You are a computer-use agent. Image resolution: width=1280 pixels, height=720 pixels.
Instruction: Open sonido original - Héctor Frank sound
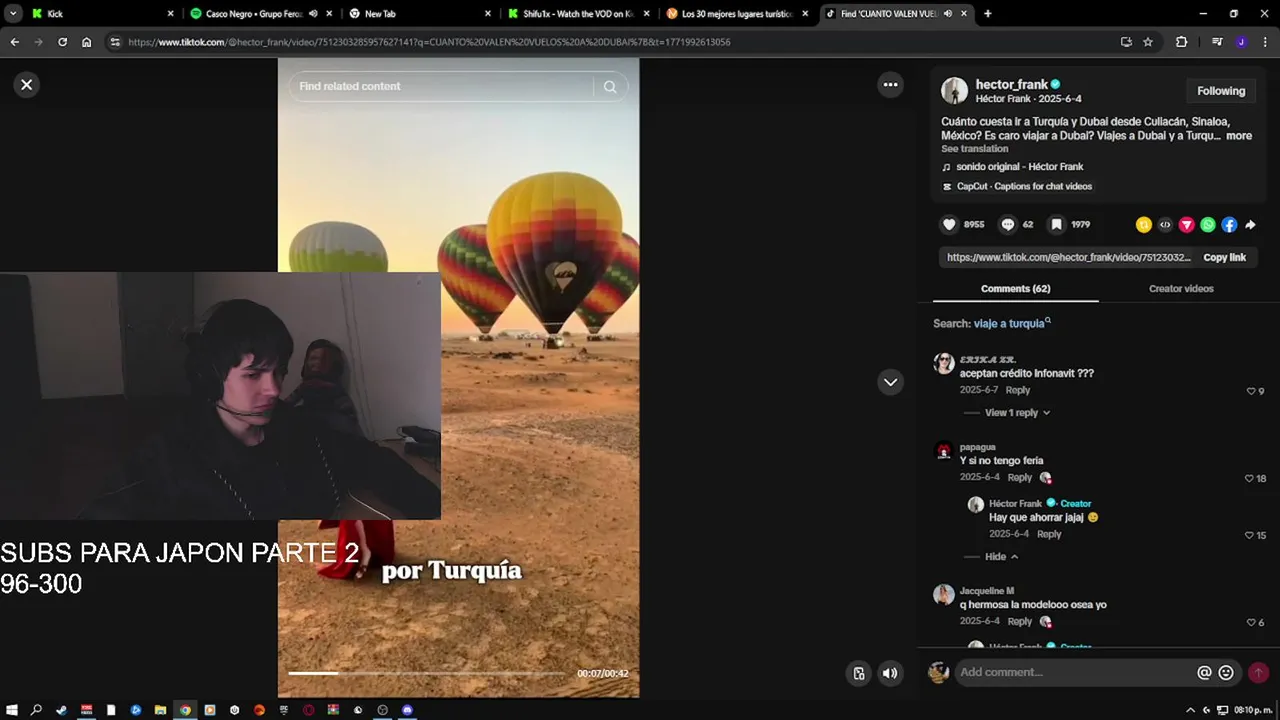click(1019, 167)
